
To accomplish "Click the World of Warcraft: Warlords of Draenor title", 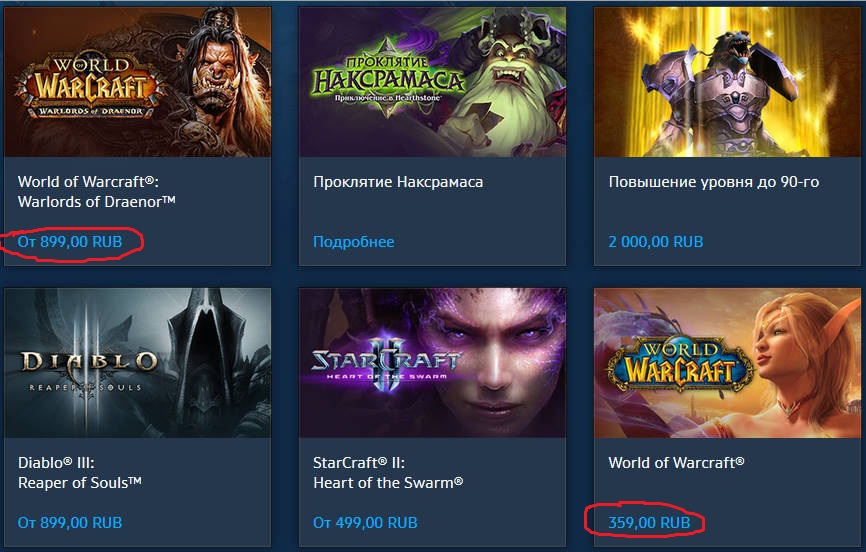I will coord(97,192).
